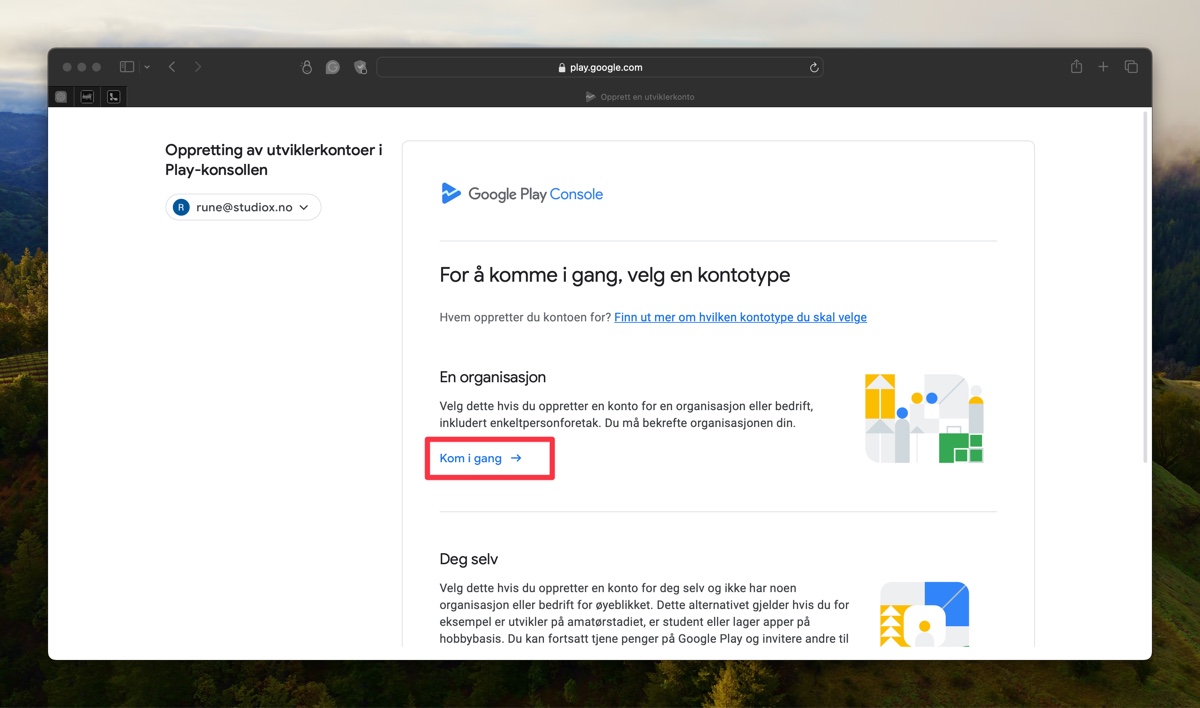Click the Grammarly extension icon in toolbar
1200x708 pixels.
click(333, 67)
